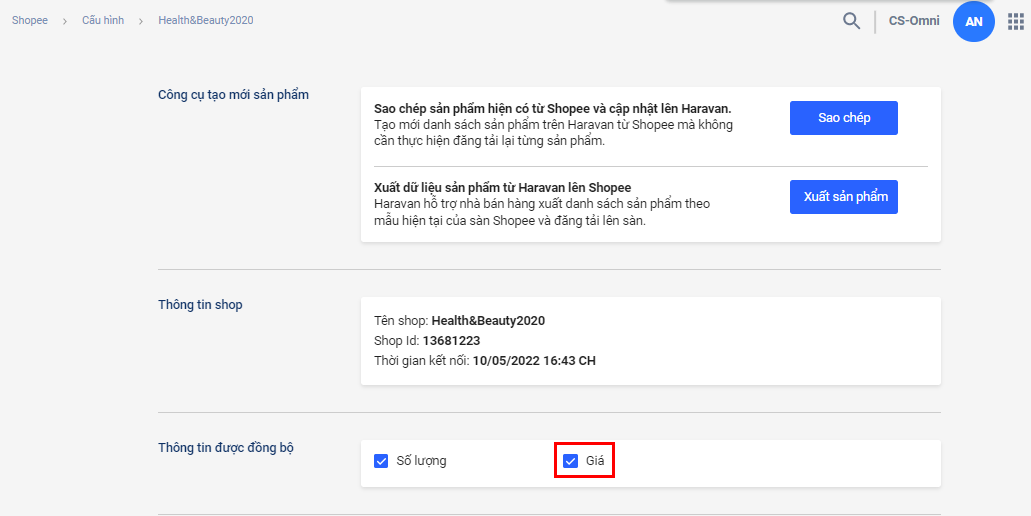Uncheck the Giá sync checkbox
The width and height of the screenshot is (1031, 516).
click(x=571, y=461)
